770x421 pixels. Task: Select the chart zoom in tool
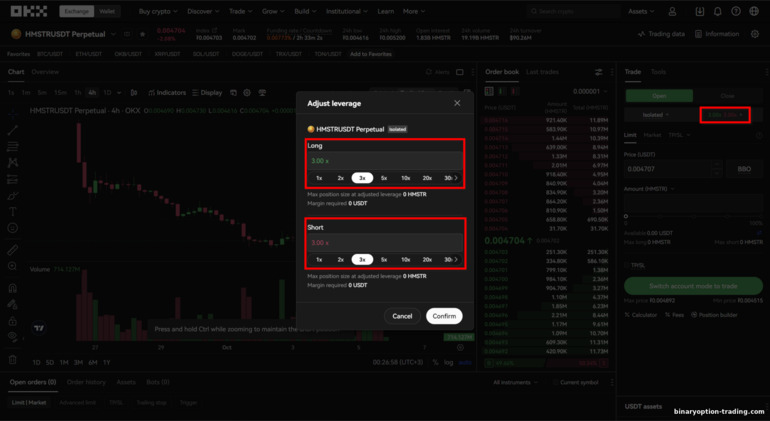click(13, 266)
